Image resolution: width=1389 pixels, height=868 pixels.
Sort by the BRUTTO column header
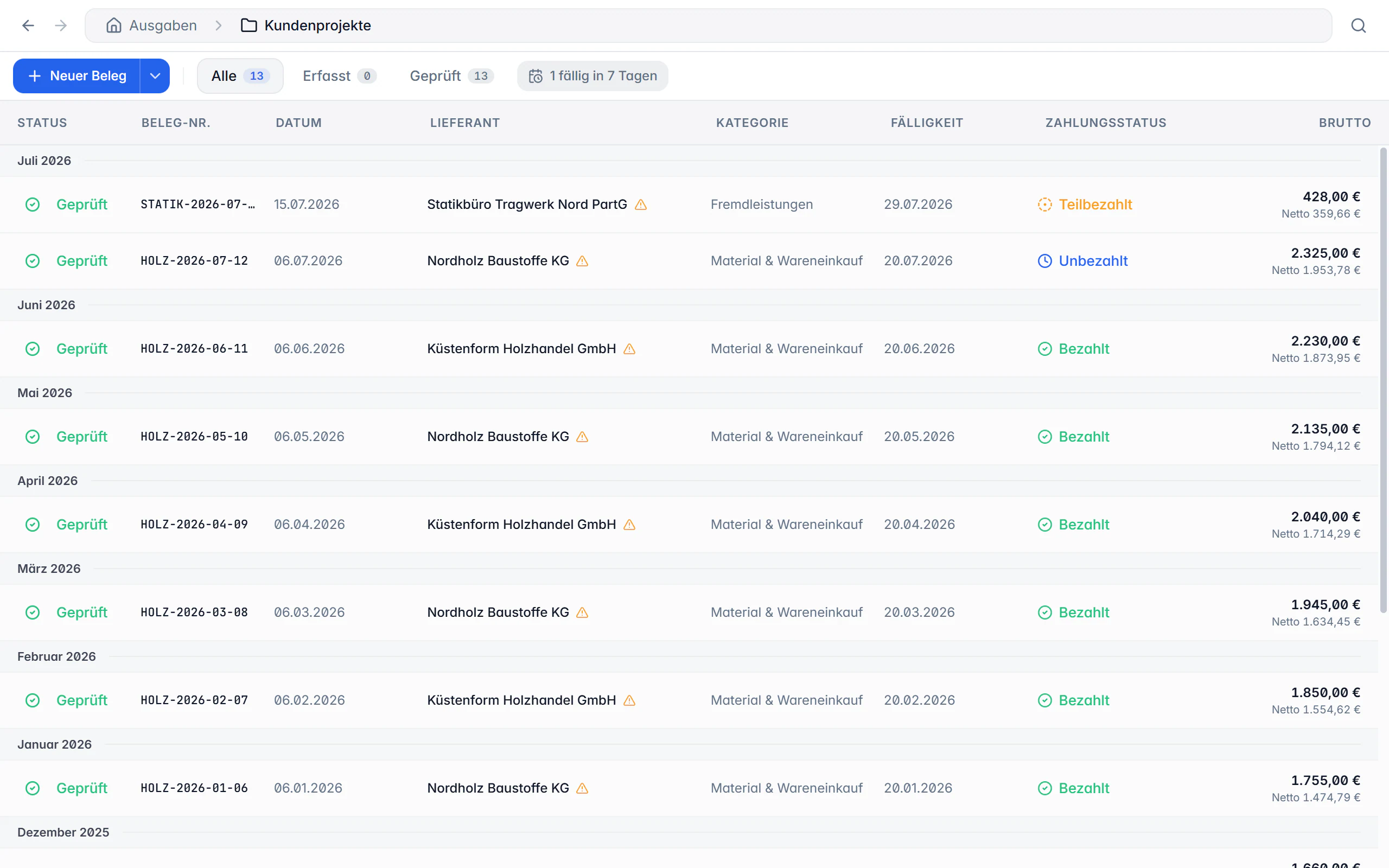tap(1344, 123)
